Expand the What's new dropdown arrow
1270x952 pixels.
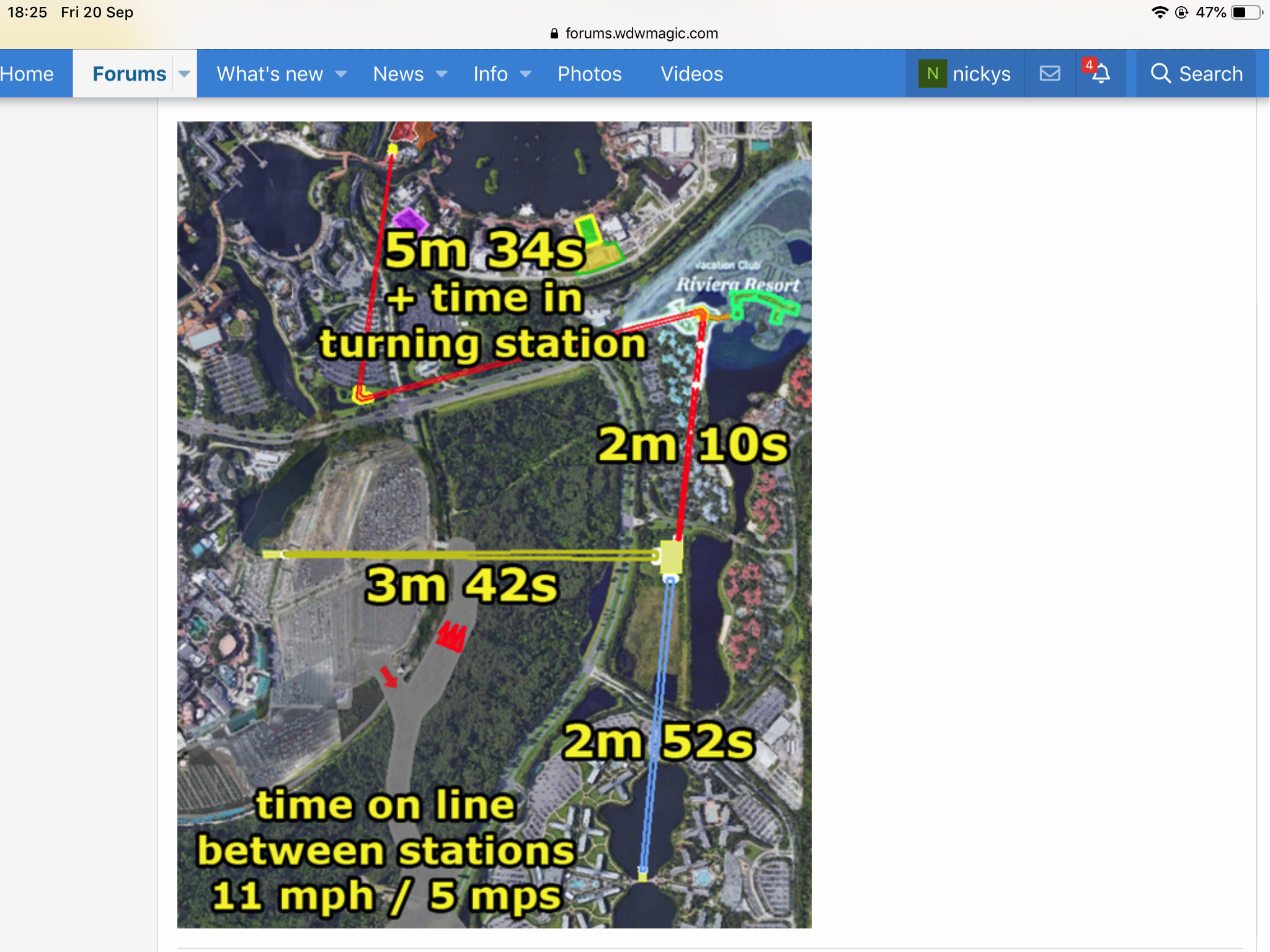point(341,74)
